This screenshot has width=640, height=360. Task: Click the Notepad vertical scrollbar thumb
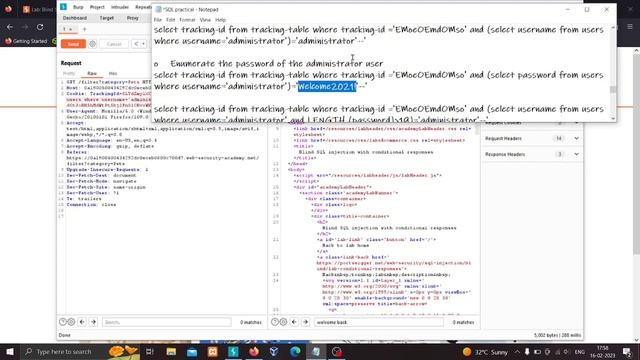(613, 89)
